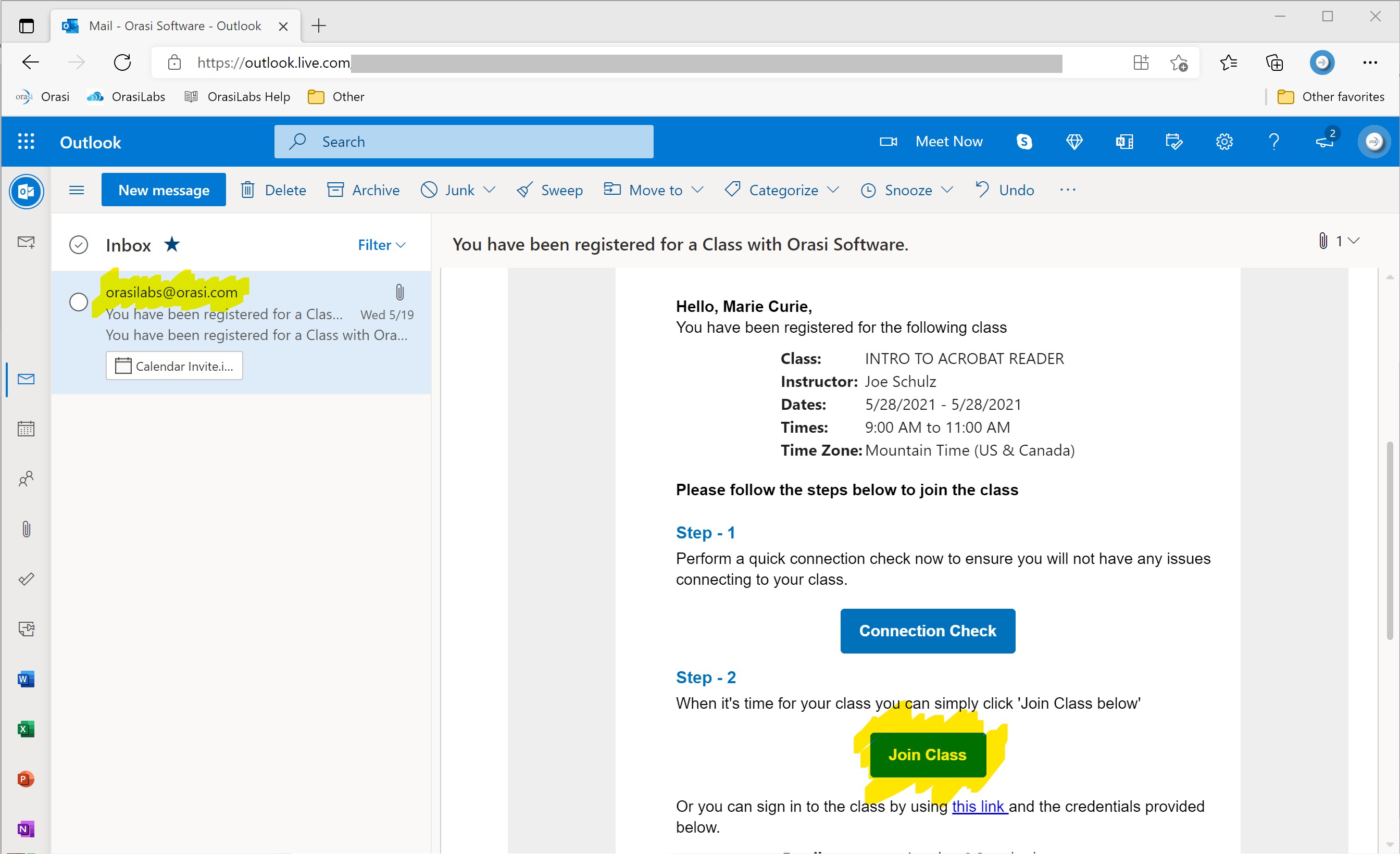Screen dimensions: 1400x854
Task: Click the green Join Class button
Action: pyautogui.click(x=928, y=755)
